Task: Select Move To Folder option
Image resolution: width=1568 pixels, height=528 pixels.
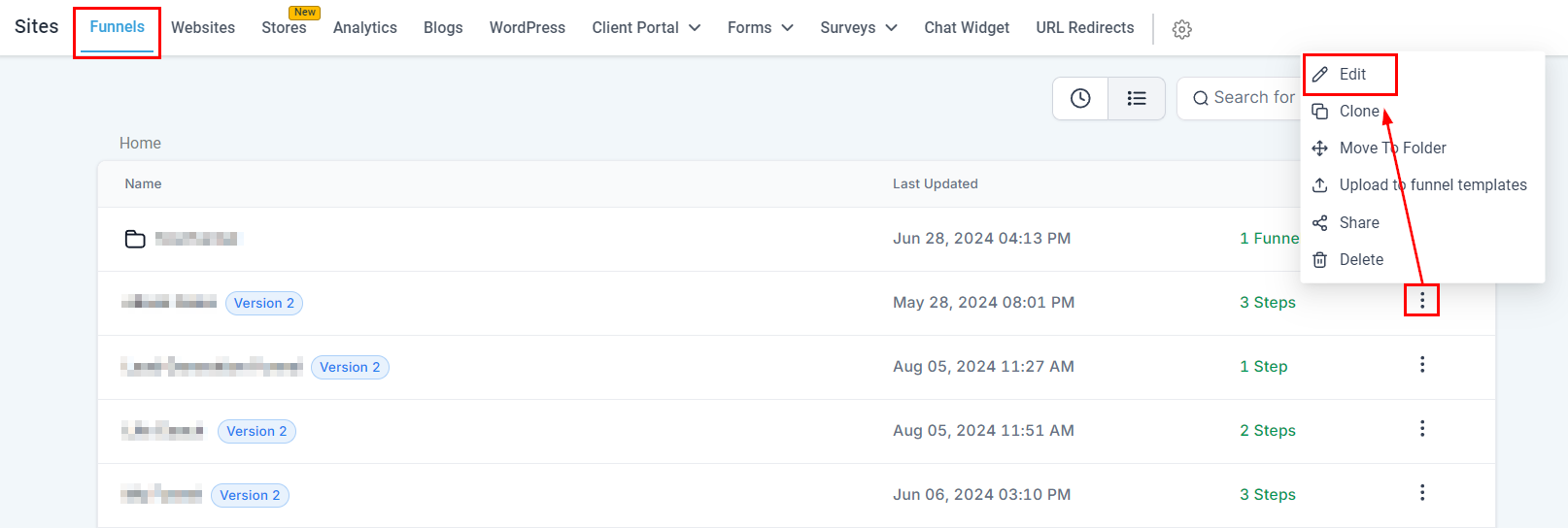Action: click(1392, 148)
